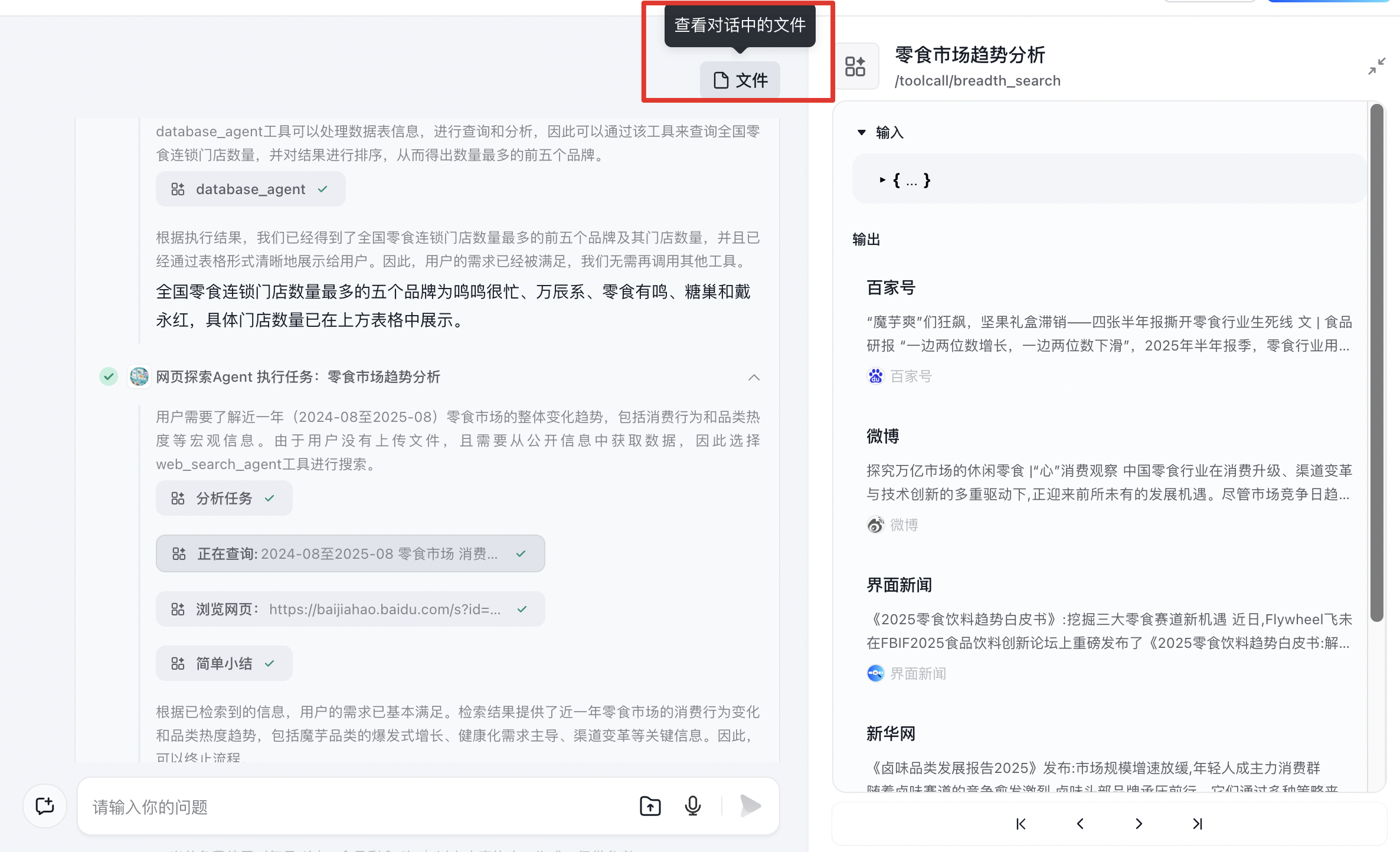
Task: Jump to first step in pager
Action: click(x=1021, y=824)
